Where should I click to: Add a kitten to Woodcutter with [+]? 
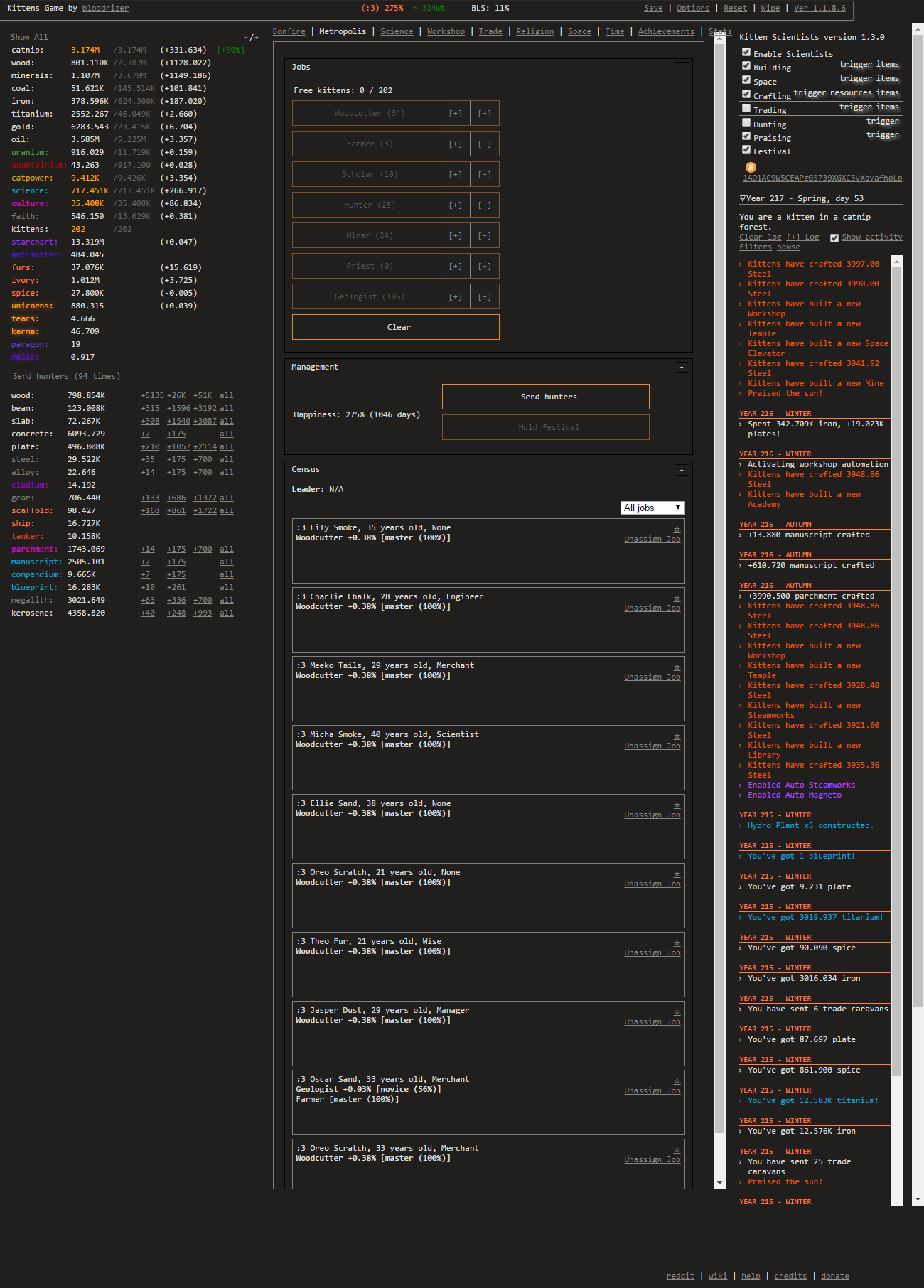coord(455,114)
